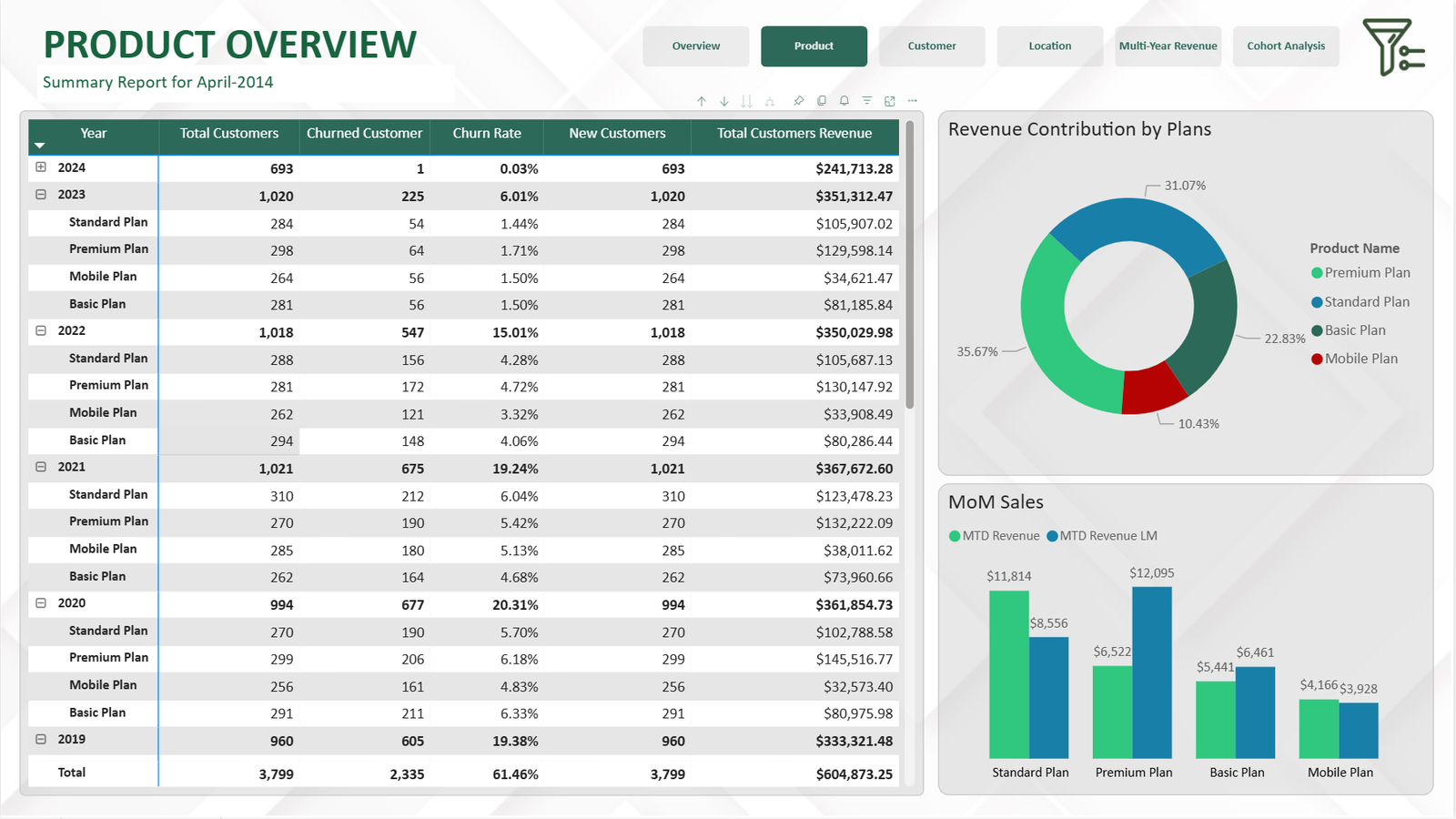This screenshot has height=819, width=1456.
Task: Switch to the Customer tab
Action: 932,46
